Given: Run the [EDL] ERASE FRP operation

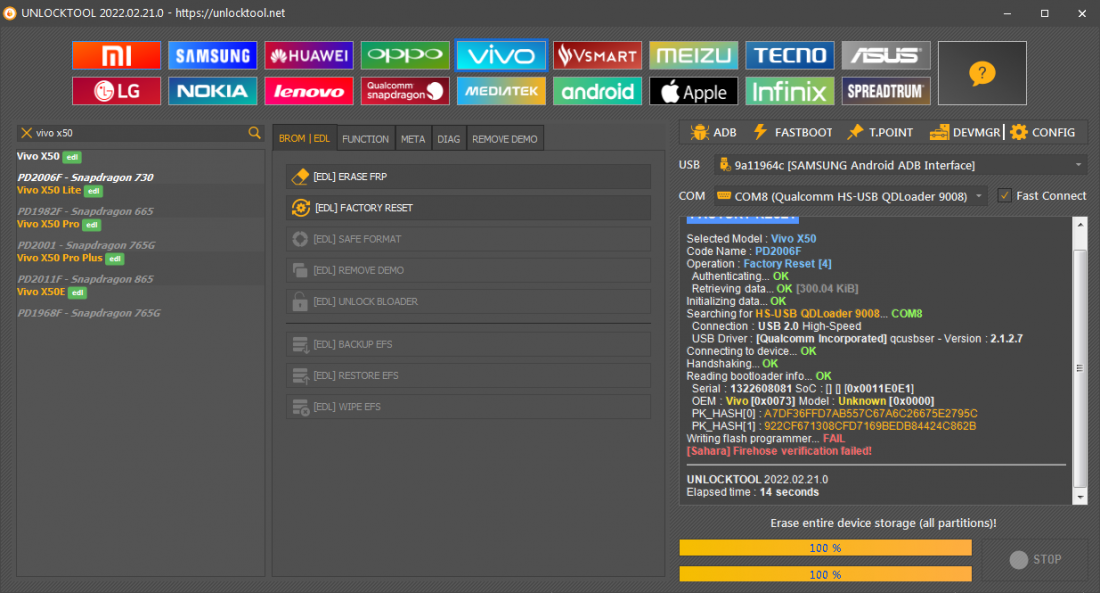Looking at the screenshot, I should tap(469, 177).
